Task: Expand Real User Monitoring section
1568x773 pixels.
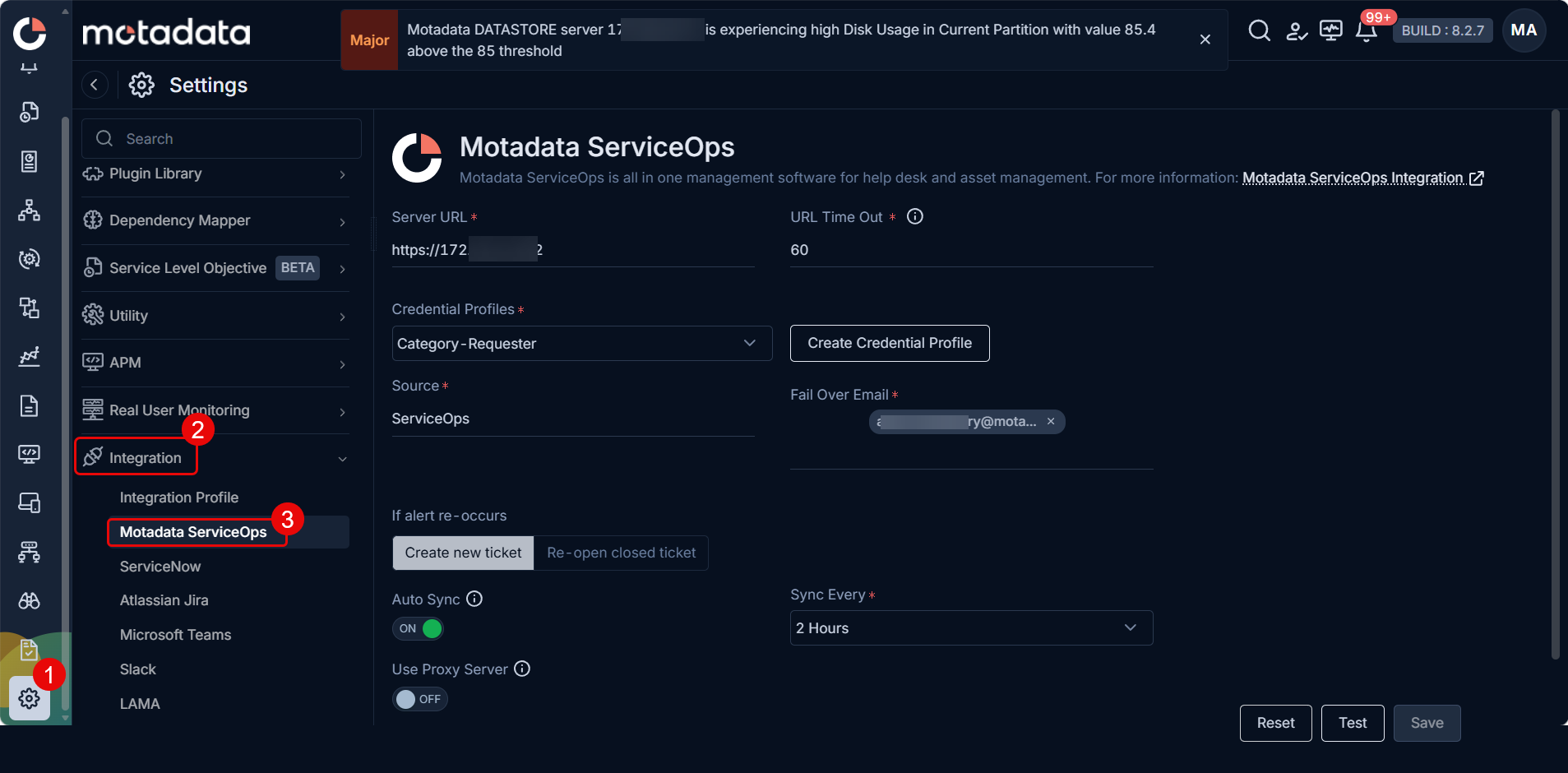Action: click(342, 411)
